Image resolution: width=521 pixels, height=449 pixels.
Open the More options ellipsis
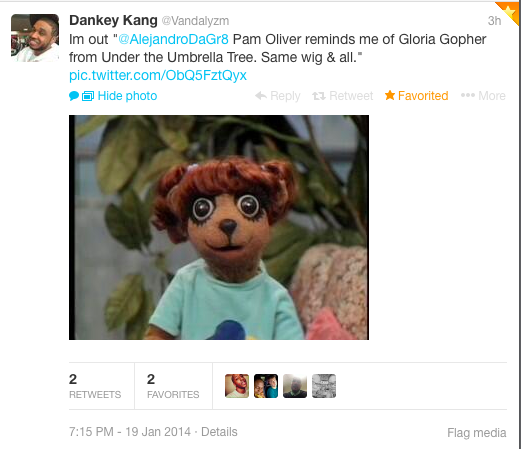point(468,95)
